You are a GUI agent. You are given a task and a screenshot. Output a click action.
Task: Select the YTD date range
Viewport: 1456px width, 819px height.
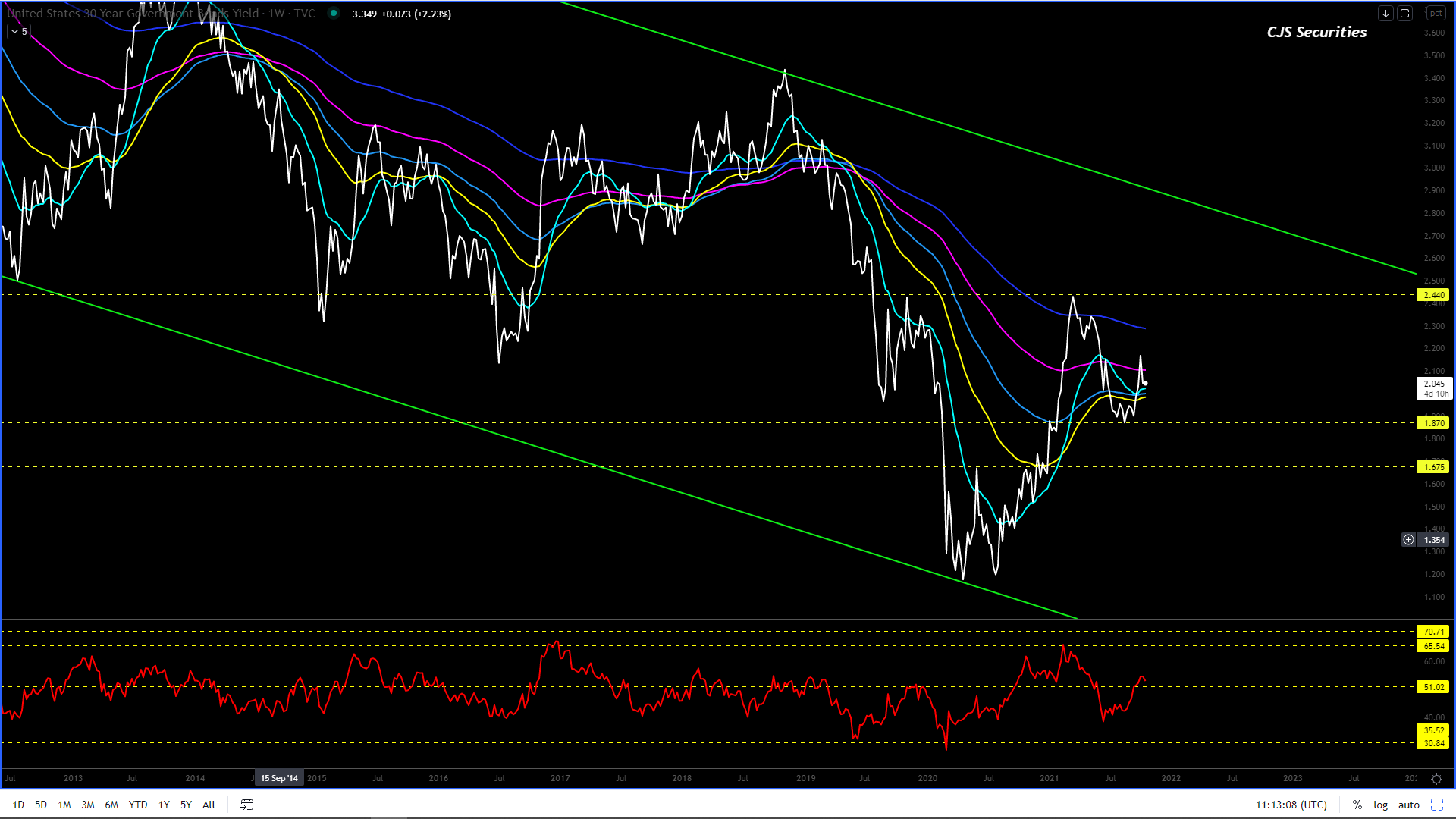tap(137, 805)
